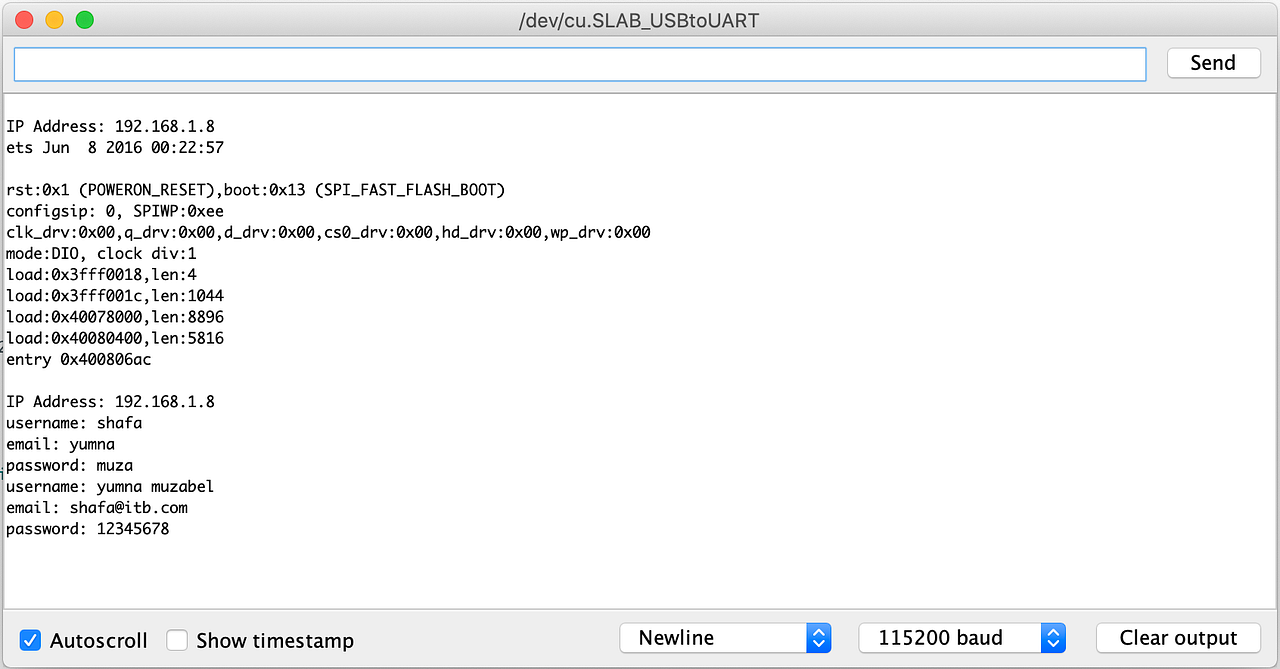This screenshot has width=1280, height=669.
Task: Click the yellow minimize traffic light icon
Action: pos(54,19)
